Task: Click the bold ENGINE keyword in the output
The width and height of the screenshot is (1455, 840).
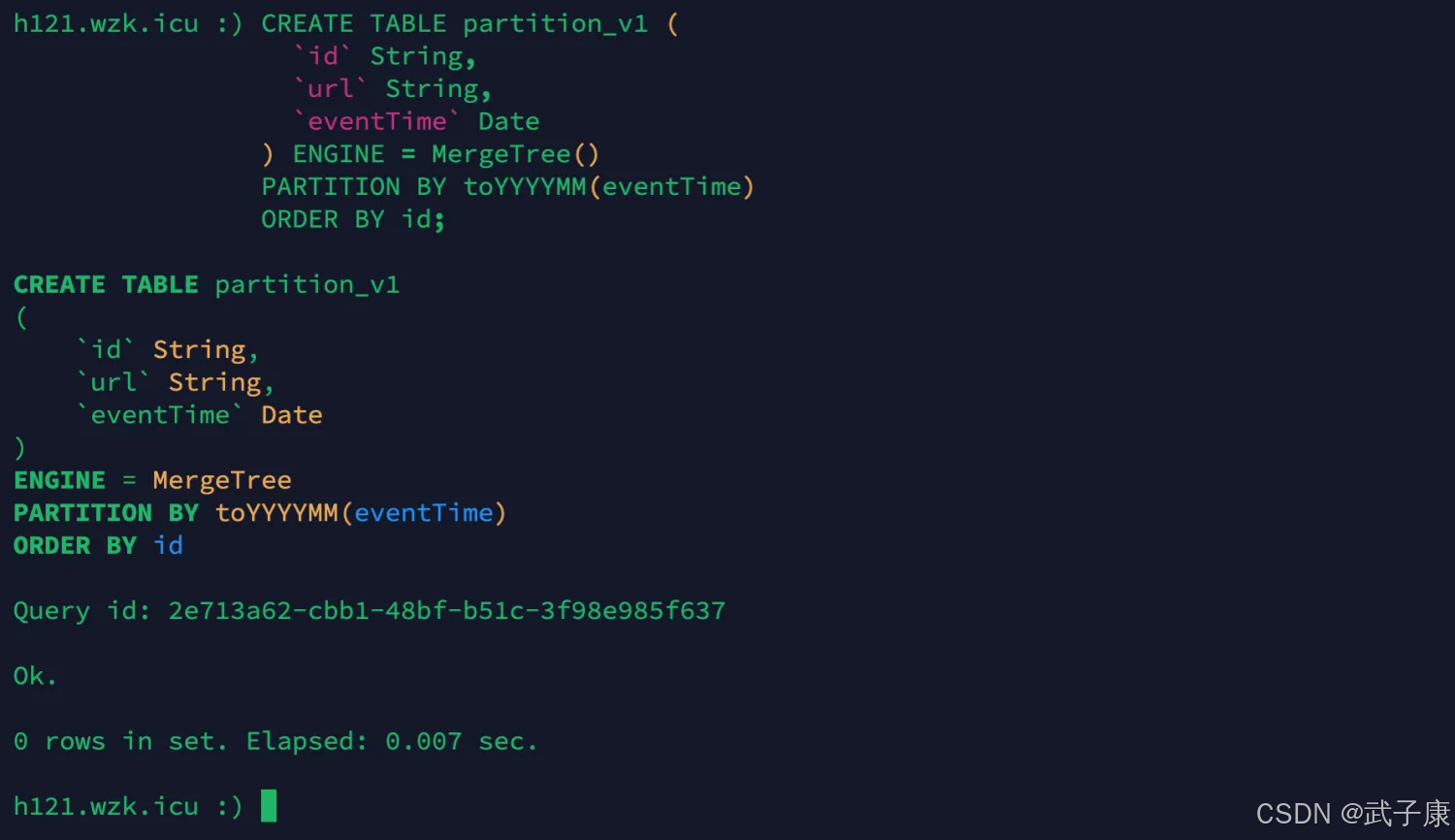Action: [x=59, y=481]
